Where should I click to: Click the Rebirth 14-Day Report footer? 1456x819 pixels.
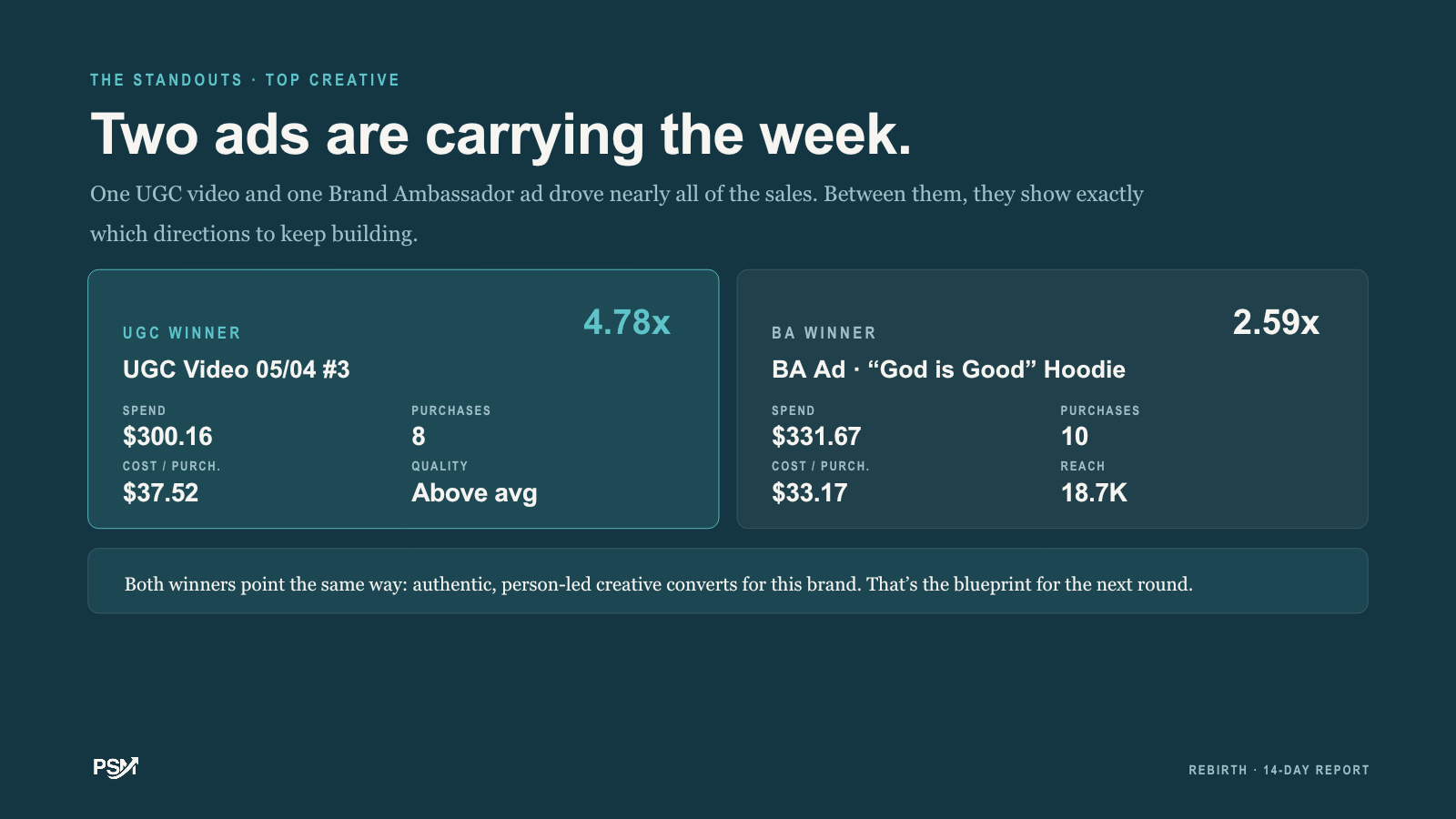[x=1279, y=770]
